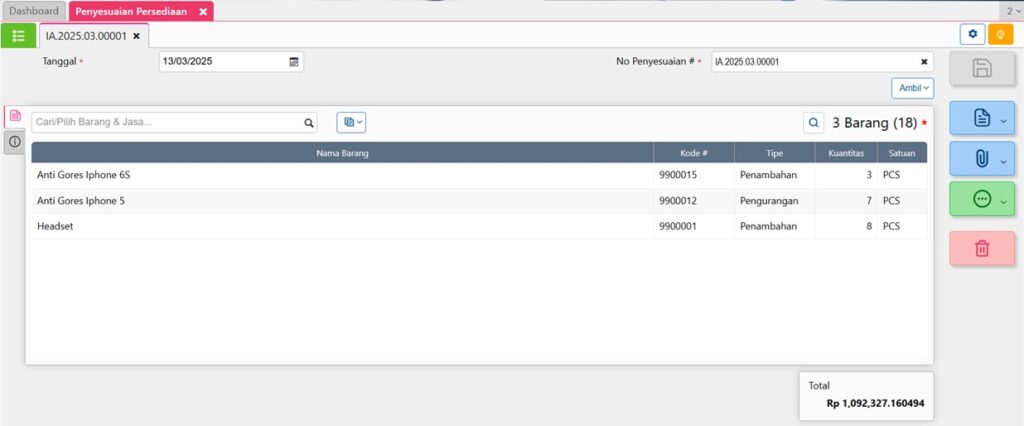Click the Cari/Pilih Barang & Jasa search box
The image size is (1024, 426).
click(x=167, y=122)
